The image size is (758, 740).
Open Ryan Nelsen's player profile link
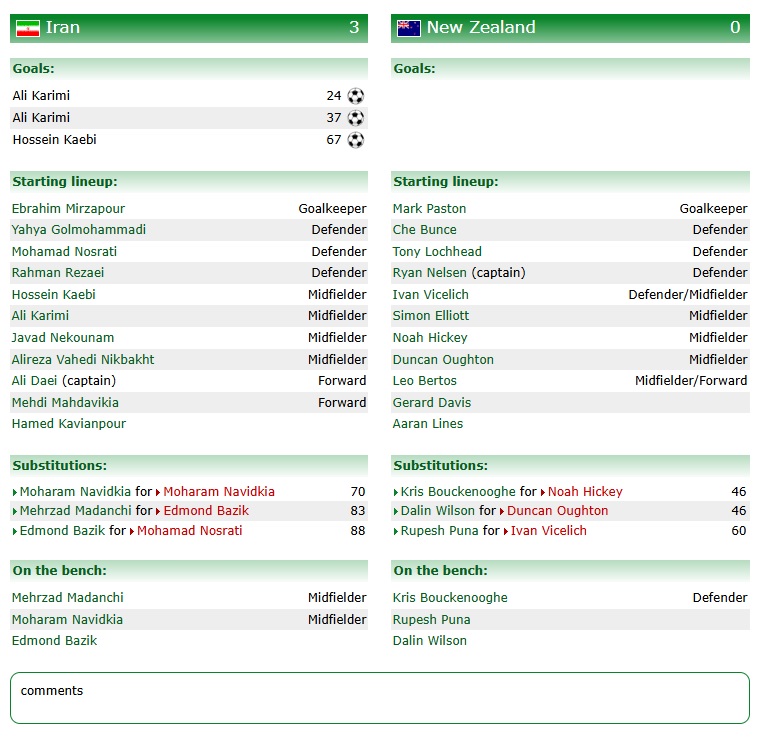coord(429,273)
